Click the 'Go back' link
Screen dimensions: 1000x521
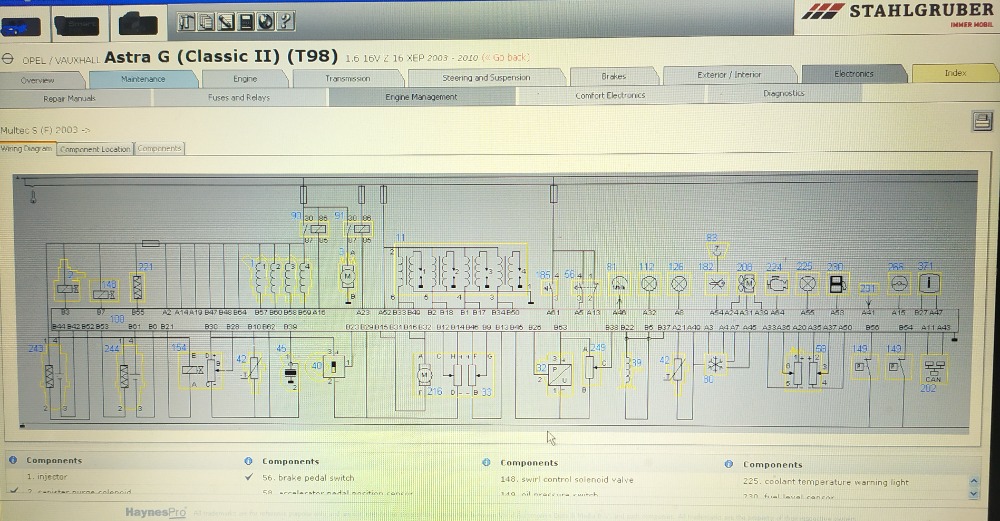pyautogui.click(x=507, y=58)
